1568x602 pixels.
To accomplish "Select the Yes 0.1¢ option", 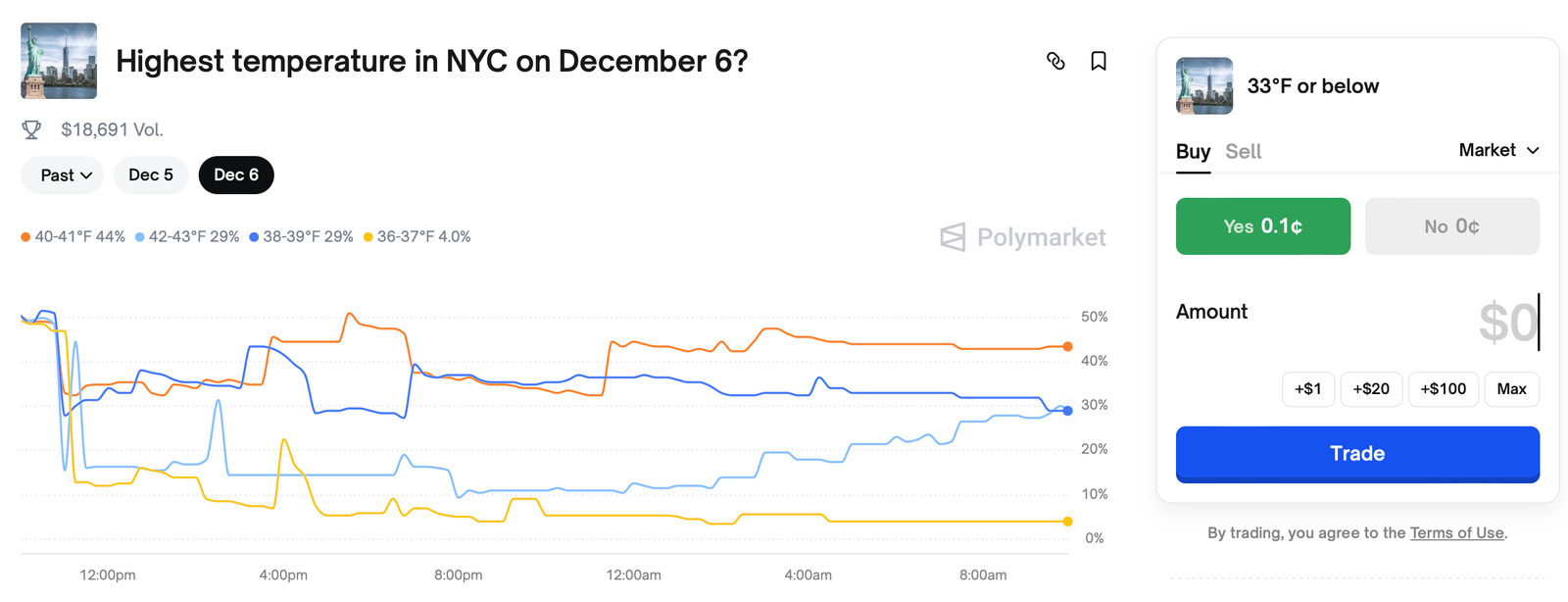I will [1262, 226].
